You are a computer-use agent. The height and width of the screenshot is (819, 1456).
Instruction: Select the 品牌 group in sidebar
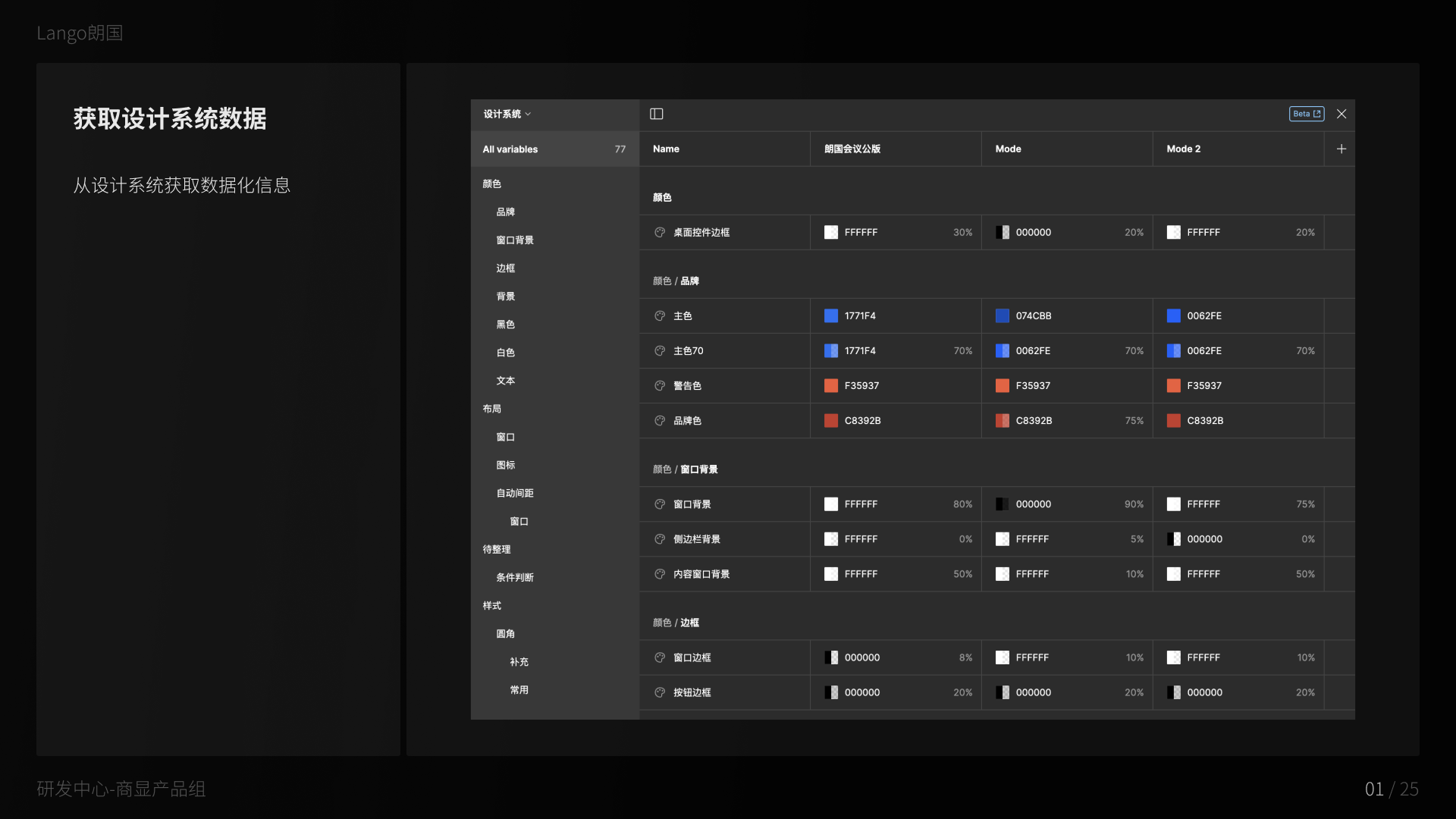coord(506,212)
